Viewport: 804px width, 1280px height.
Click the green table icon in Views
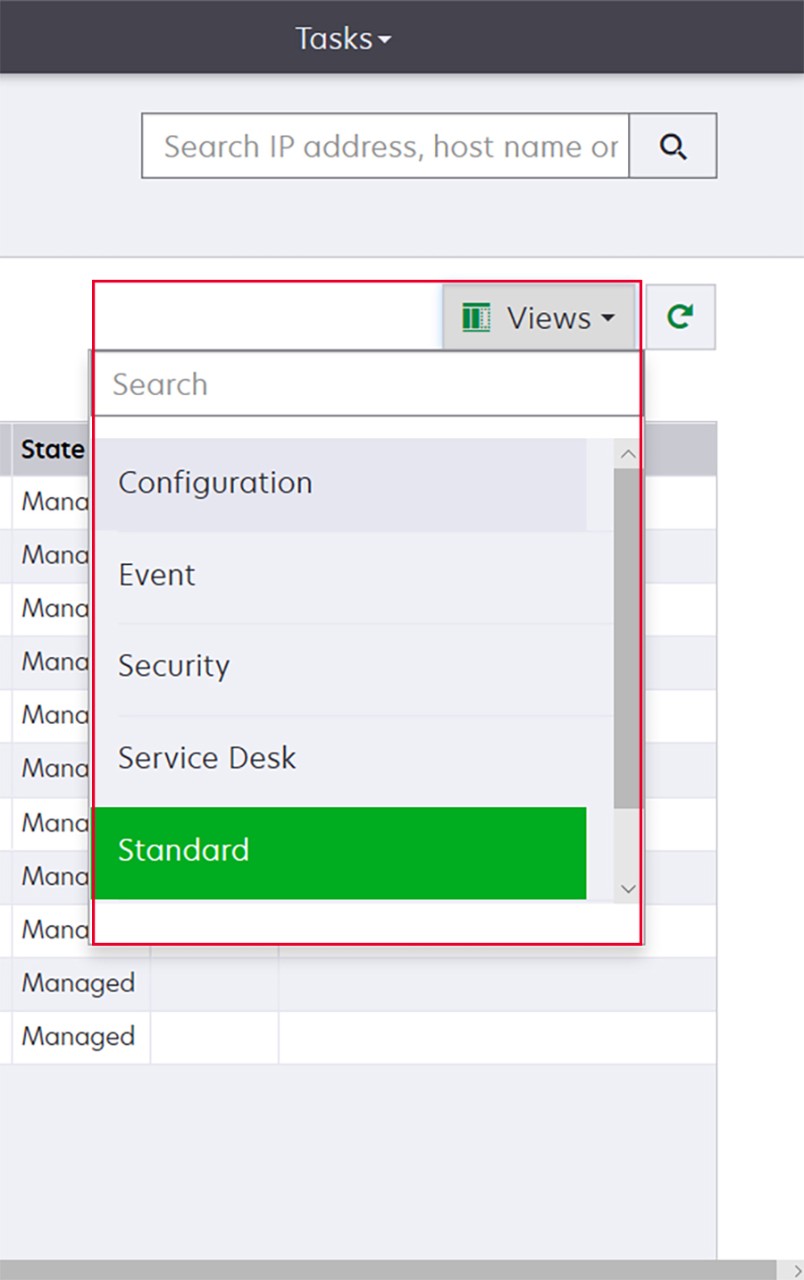pyautogui.click(x=476, y=318)
